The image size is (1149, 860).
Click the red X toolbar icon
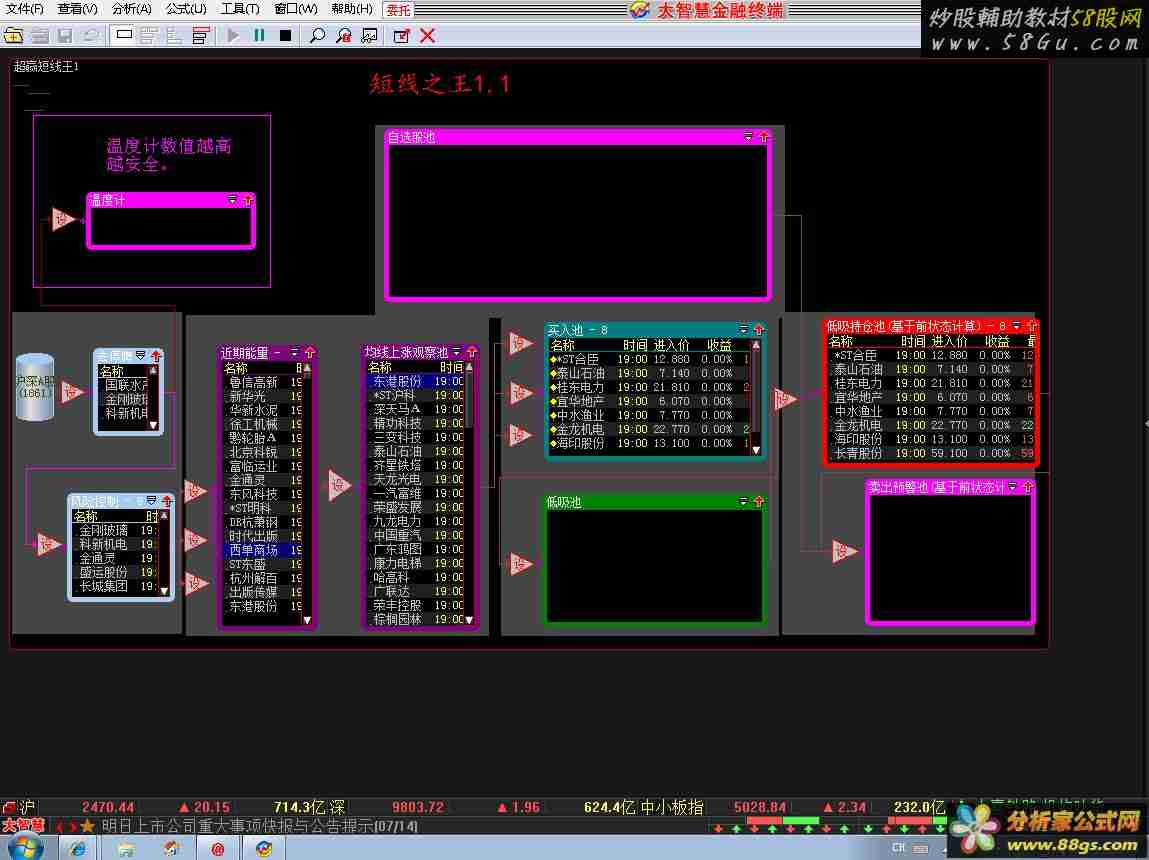click(428, 35)
